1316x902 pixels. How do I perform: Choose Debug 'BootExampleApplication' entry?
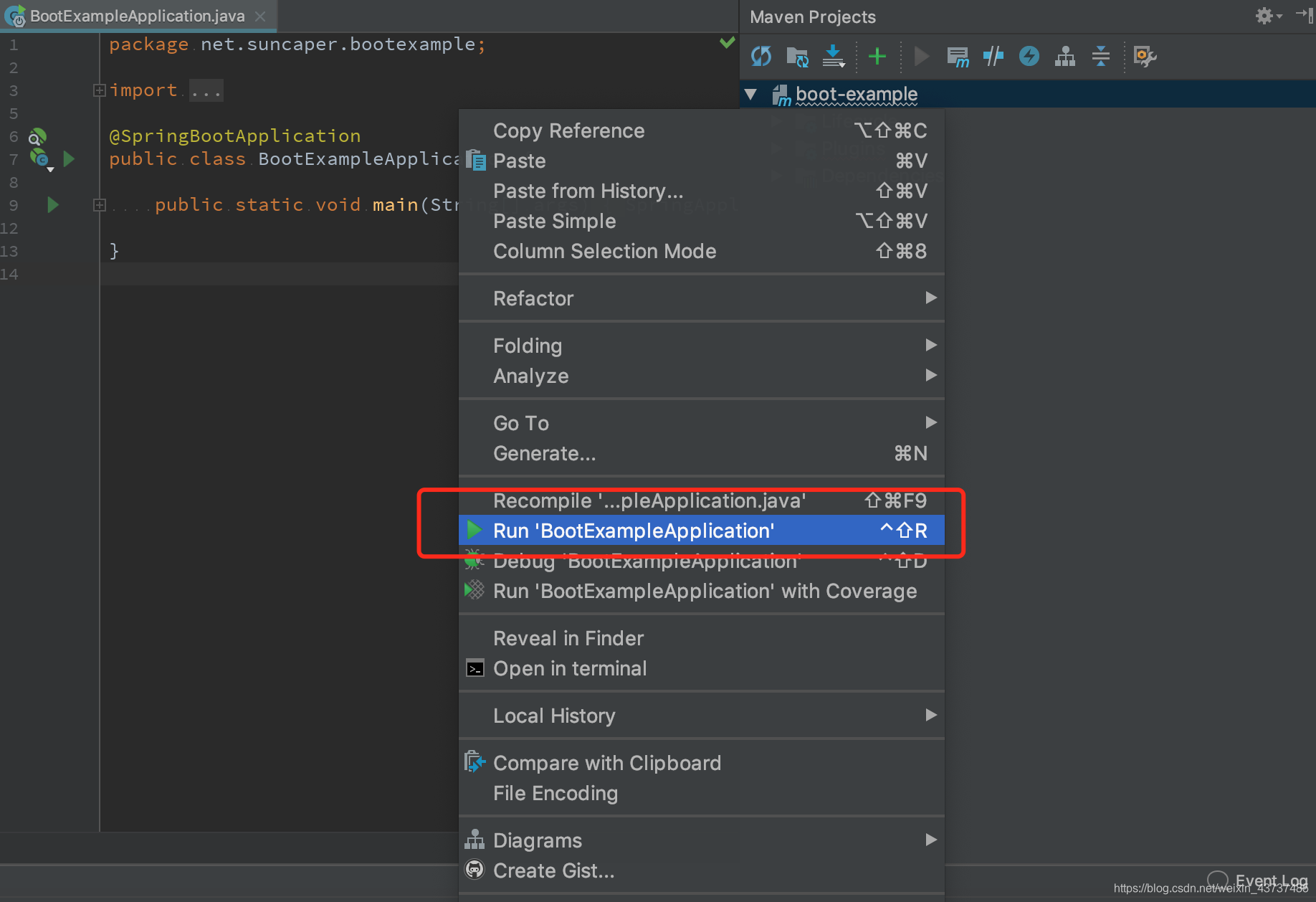click(x=701, y=561)
